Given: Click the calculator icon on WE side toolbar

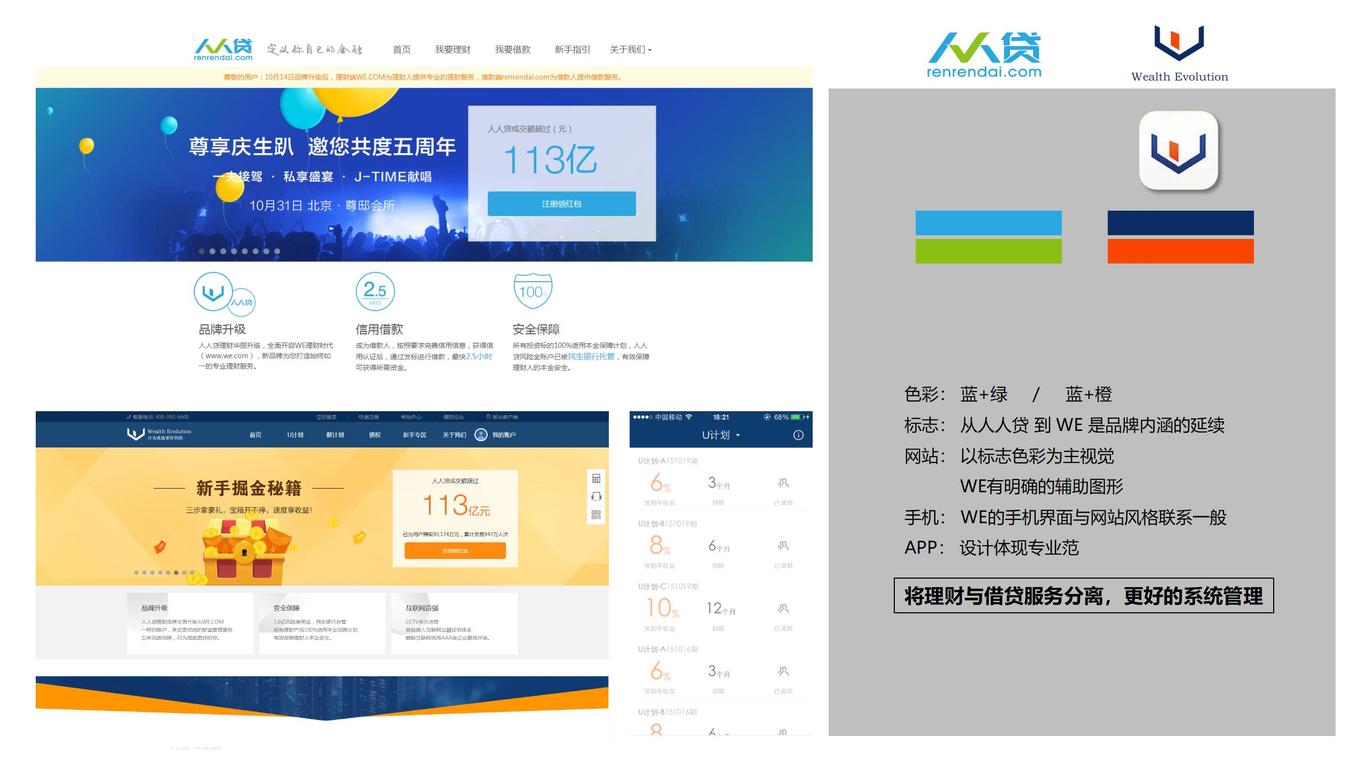Looking at the screenshot, I should 596,478.
